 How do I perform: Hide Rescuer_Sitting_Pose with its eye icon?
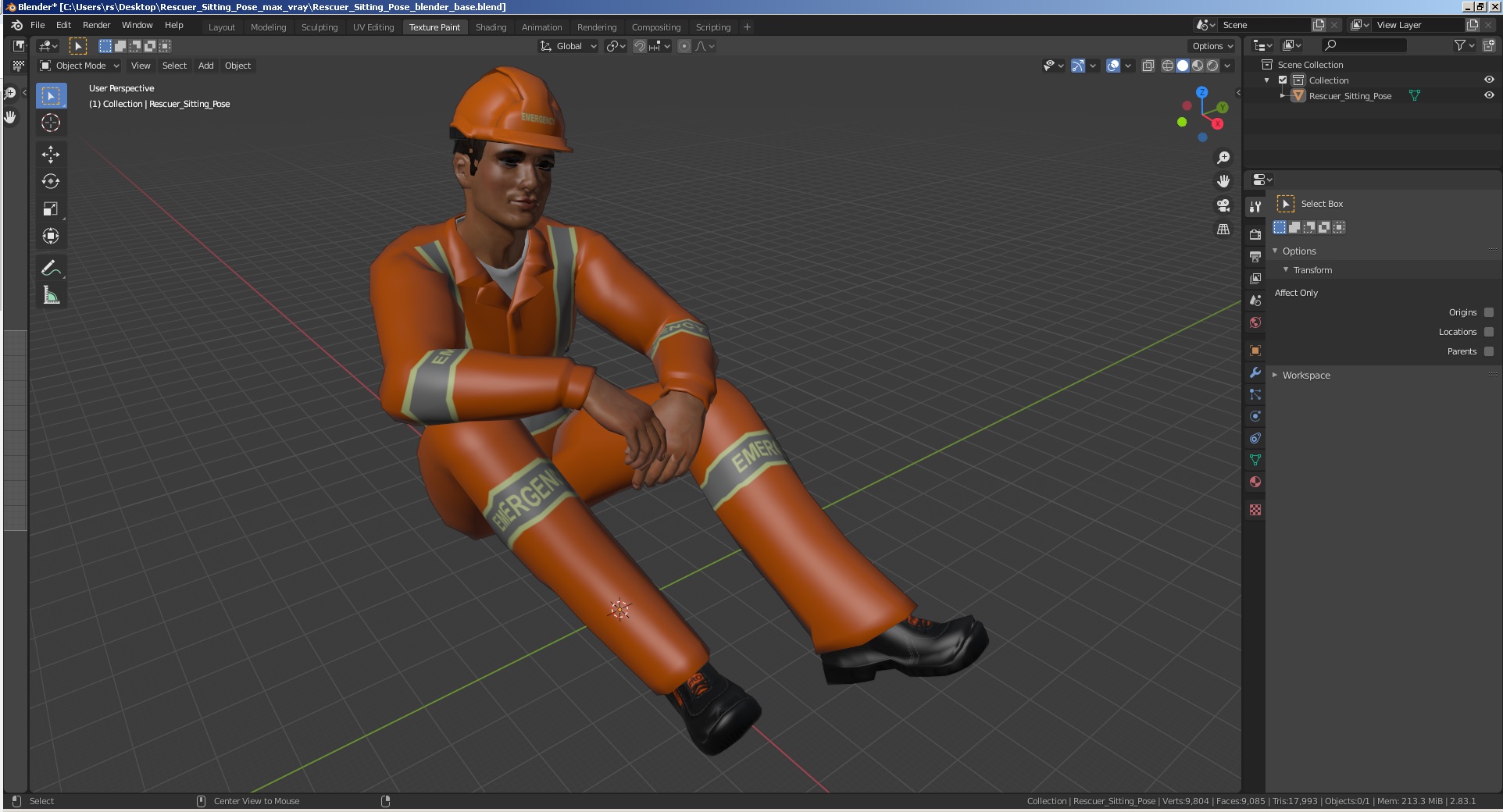[1489, 95]
